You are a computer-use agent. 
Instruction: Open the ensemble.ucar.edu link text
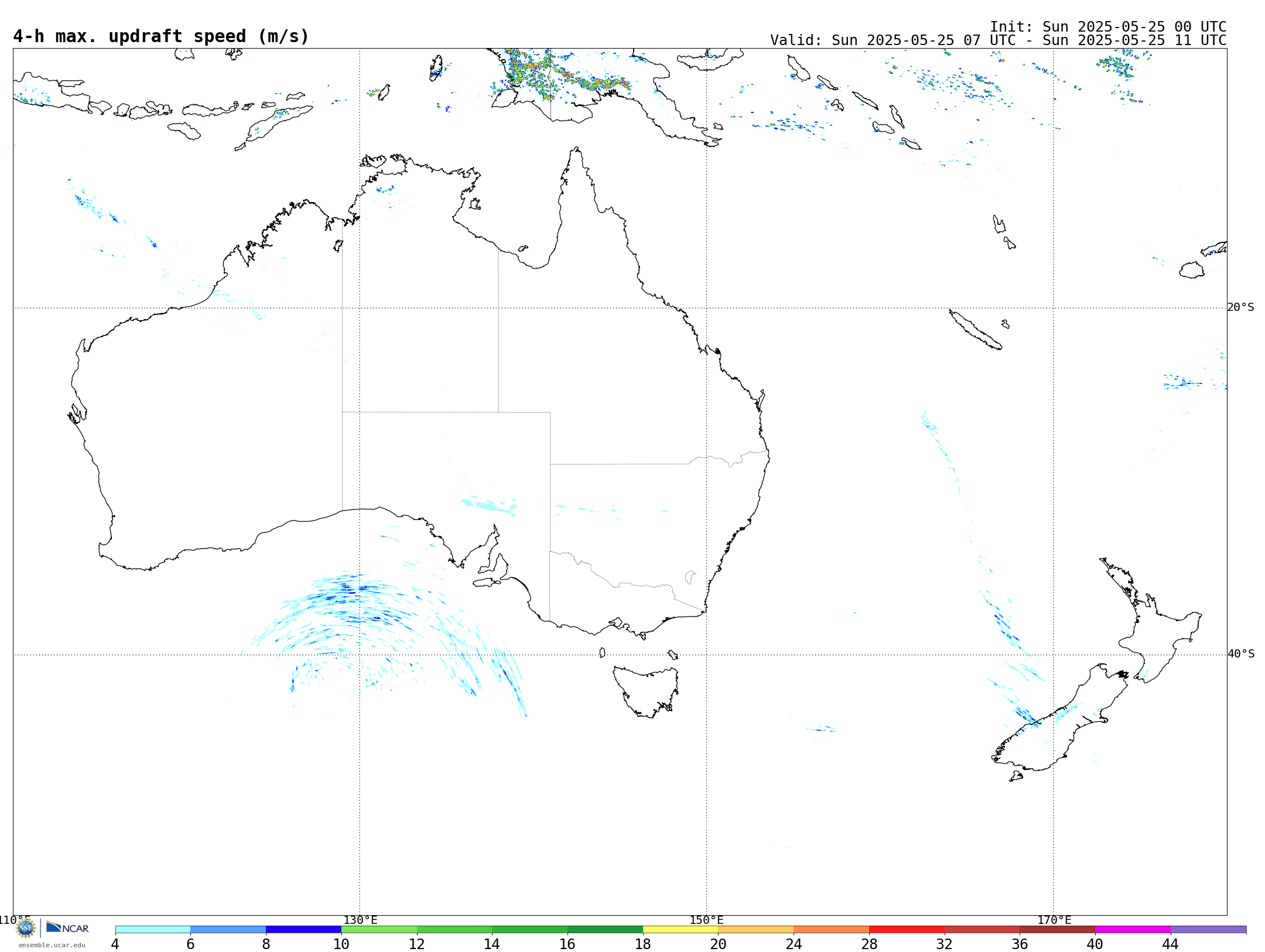[52, 945]
